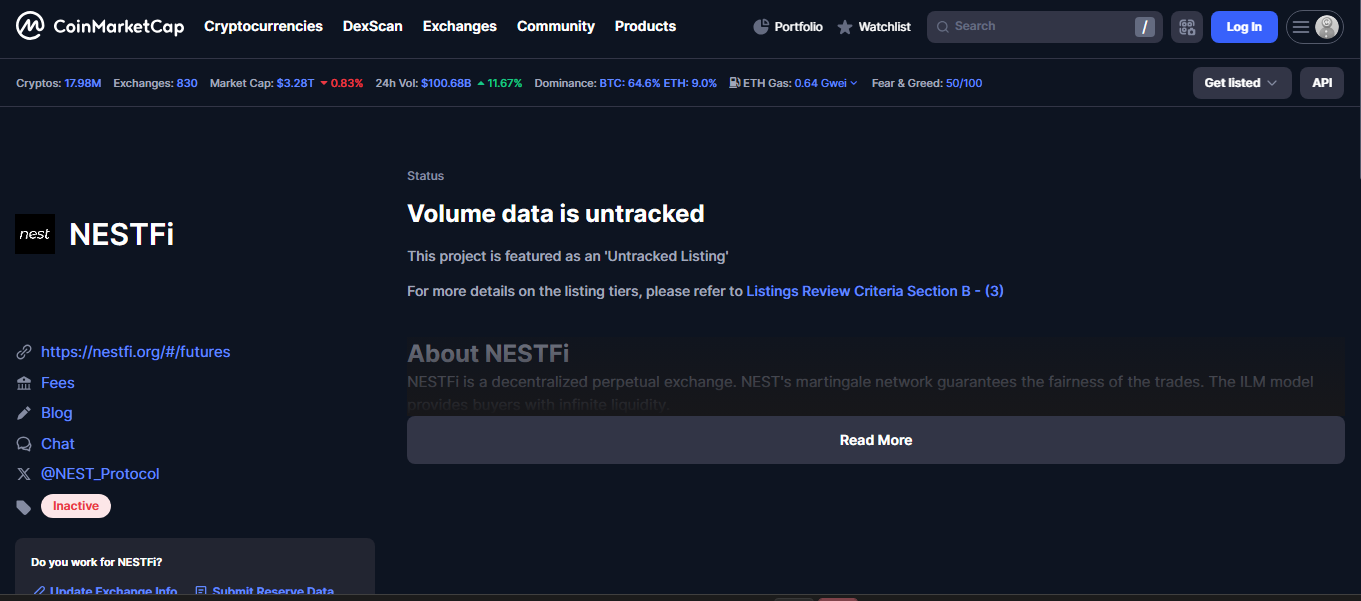Click the X logo beside @NEST_Protocol

pos(24,474)
